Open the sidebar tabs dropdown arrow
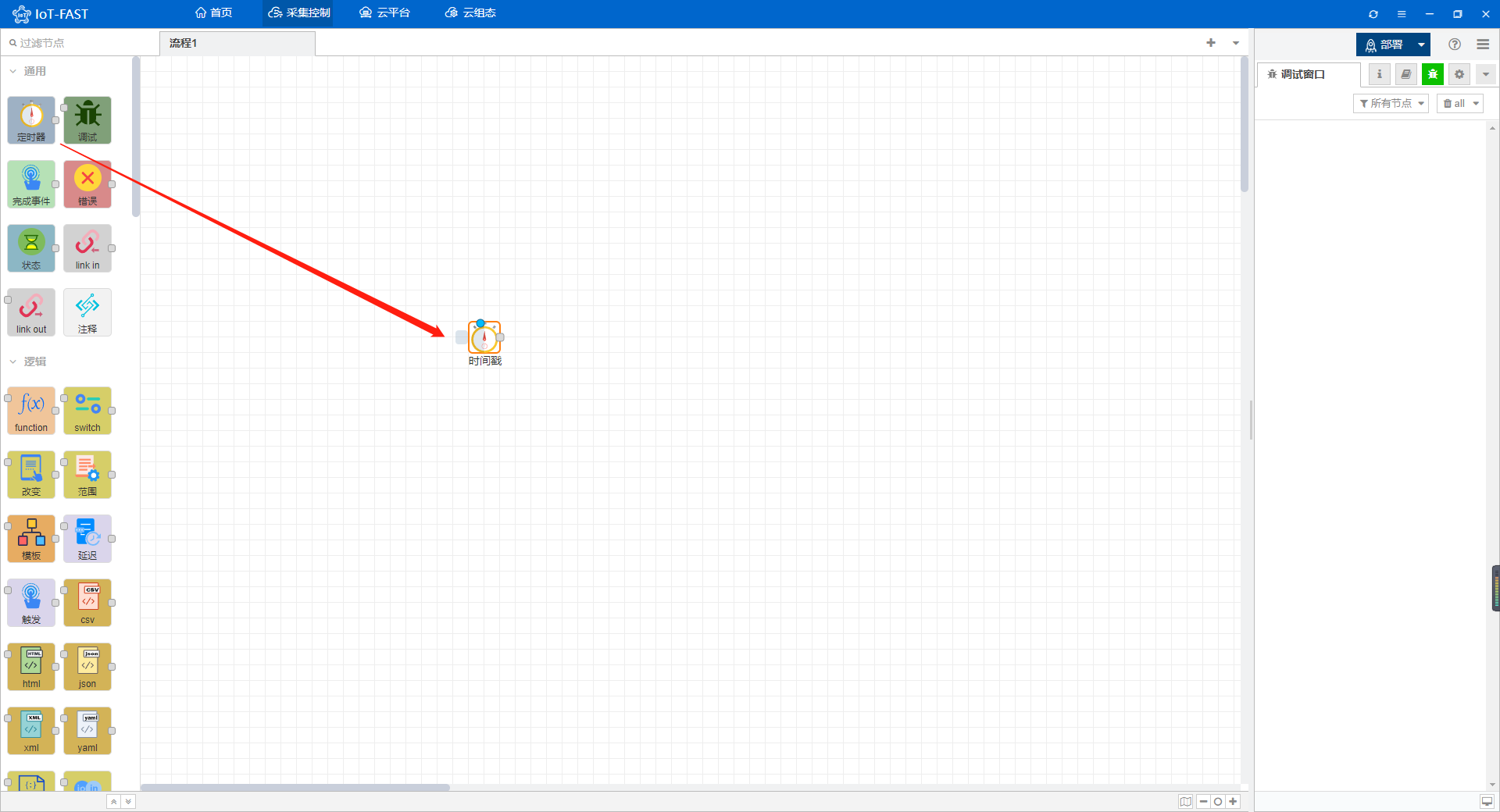The height and width of the screenshot is (812, 1500). (1486, 74)
